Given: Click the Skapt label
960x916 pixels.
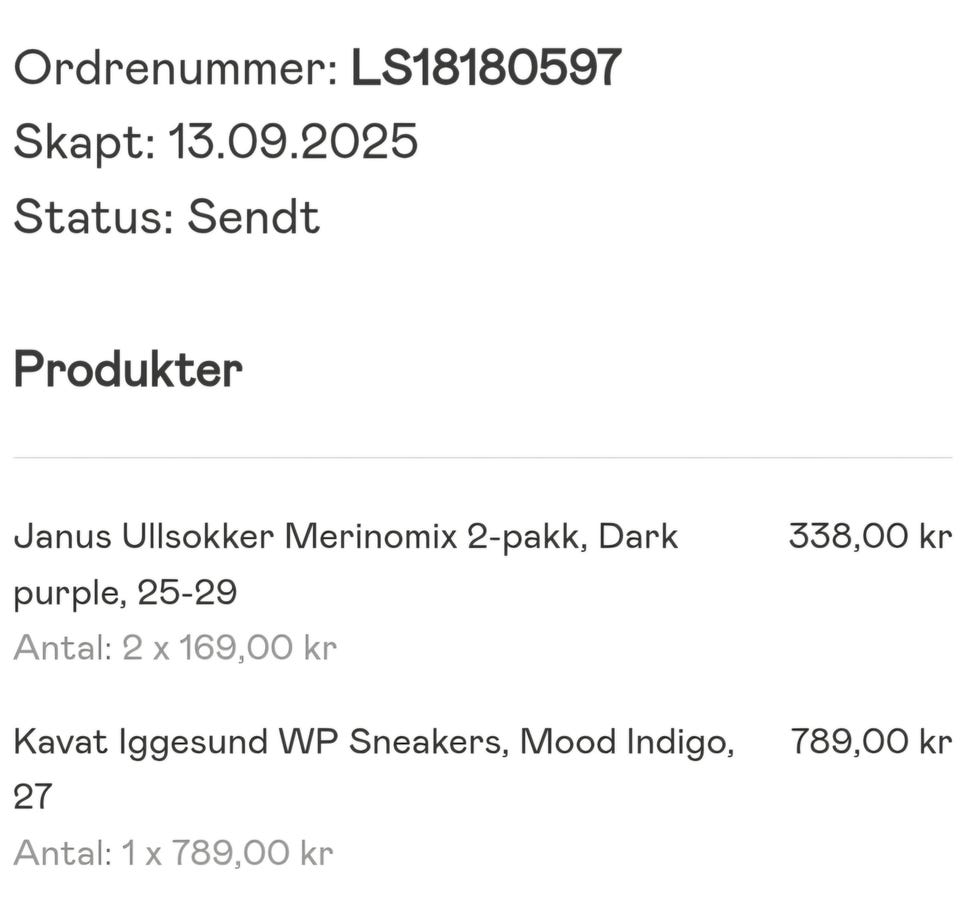Looking at the screenshot, I should coord(84,142).
